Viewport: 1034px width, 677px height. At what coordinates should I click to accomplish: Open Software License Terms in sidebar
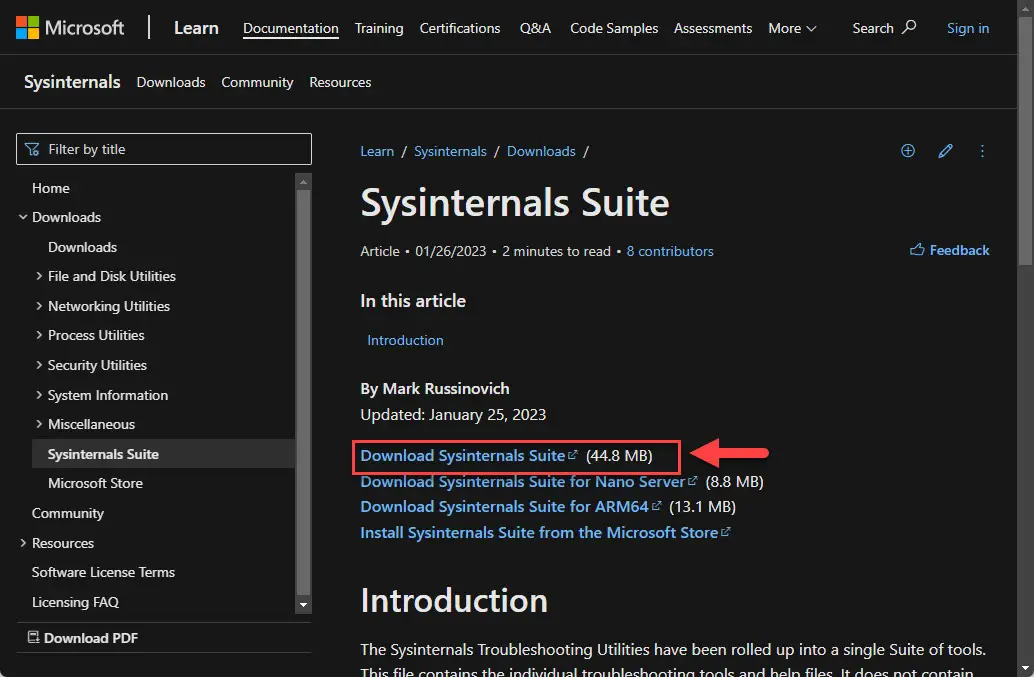tap(103, 572)
